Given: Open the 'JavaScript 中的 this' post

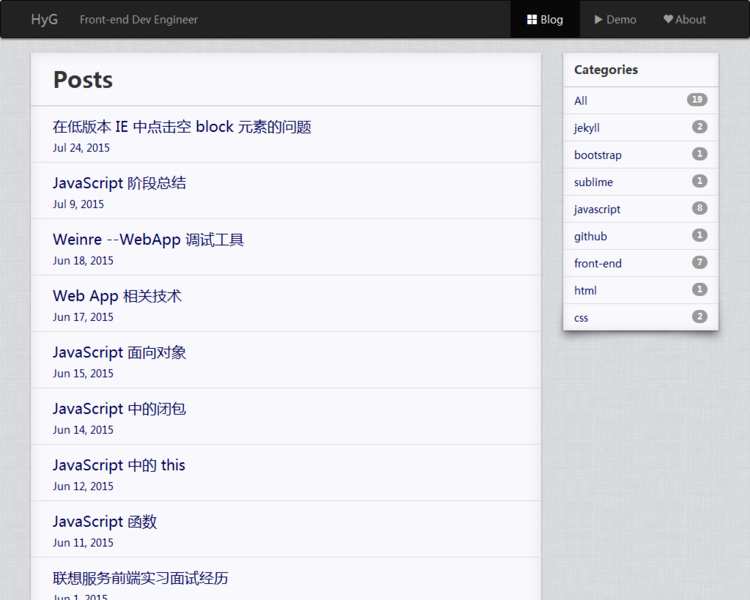Looking at the screenshot, I should [119, 465].
